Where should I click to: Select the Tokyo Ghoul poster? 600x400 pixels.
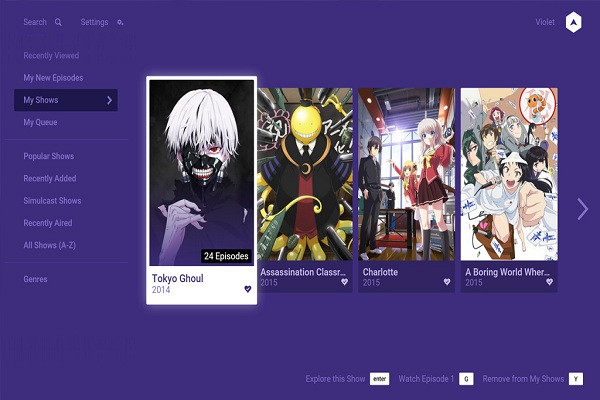coord(202,173)
